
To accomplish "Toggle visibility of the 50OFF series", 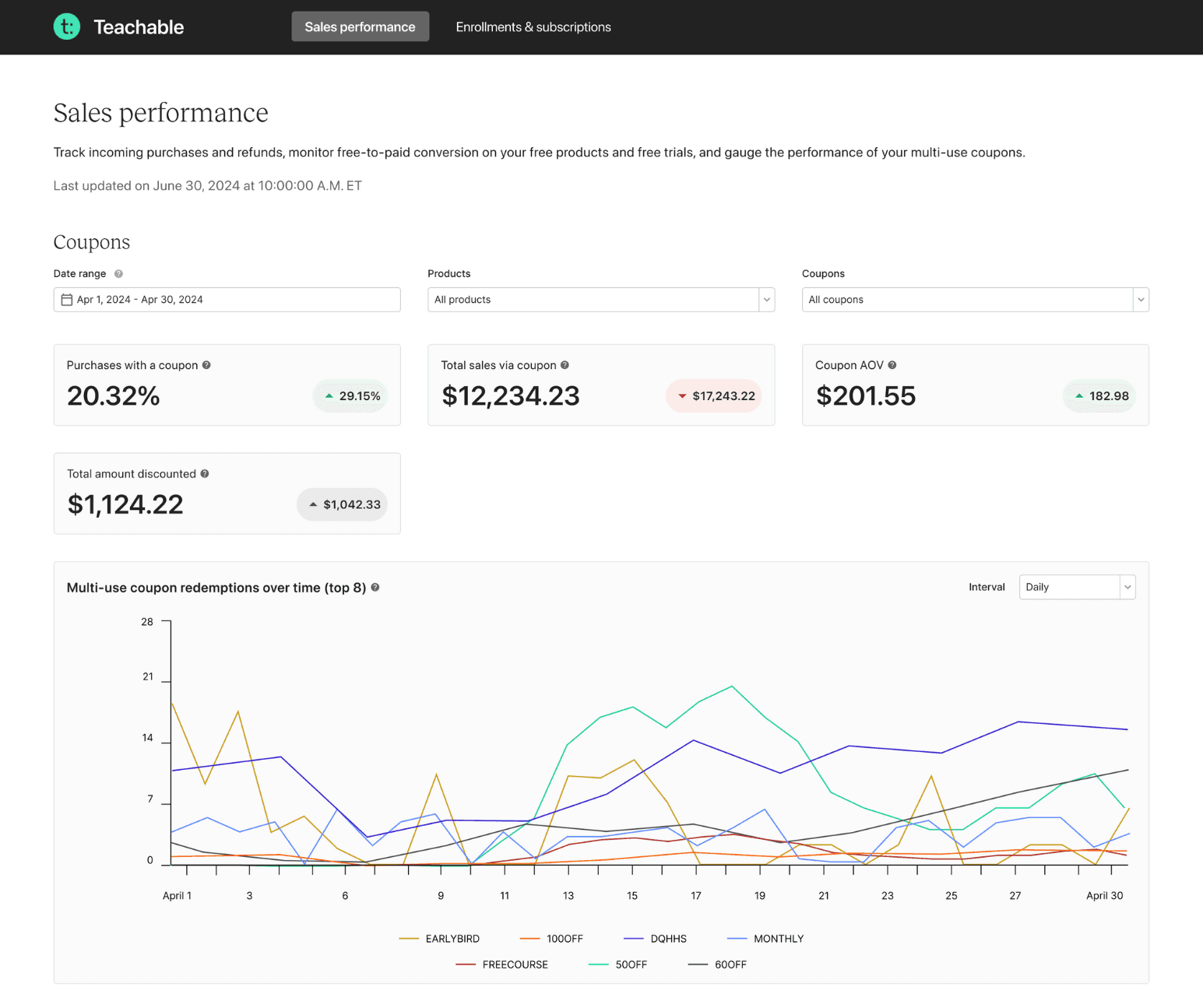I will (x=631, y=964).
